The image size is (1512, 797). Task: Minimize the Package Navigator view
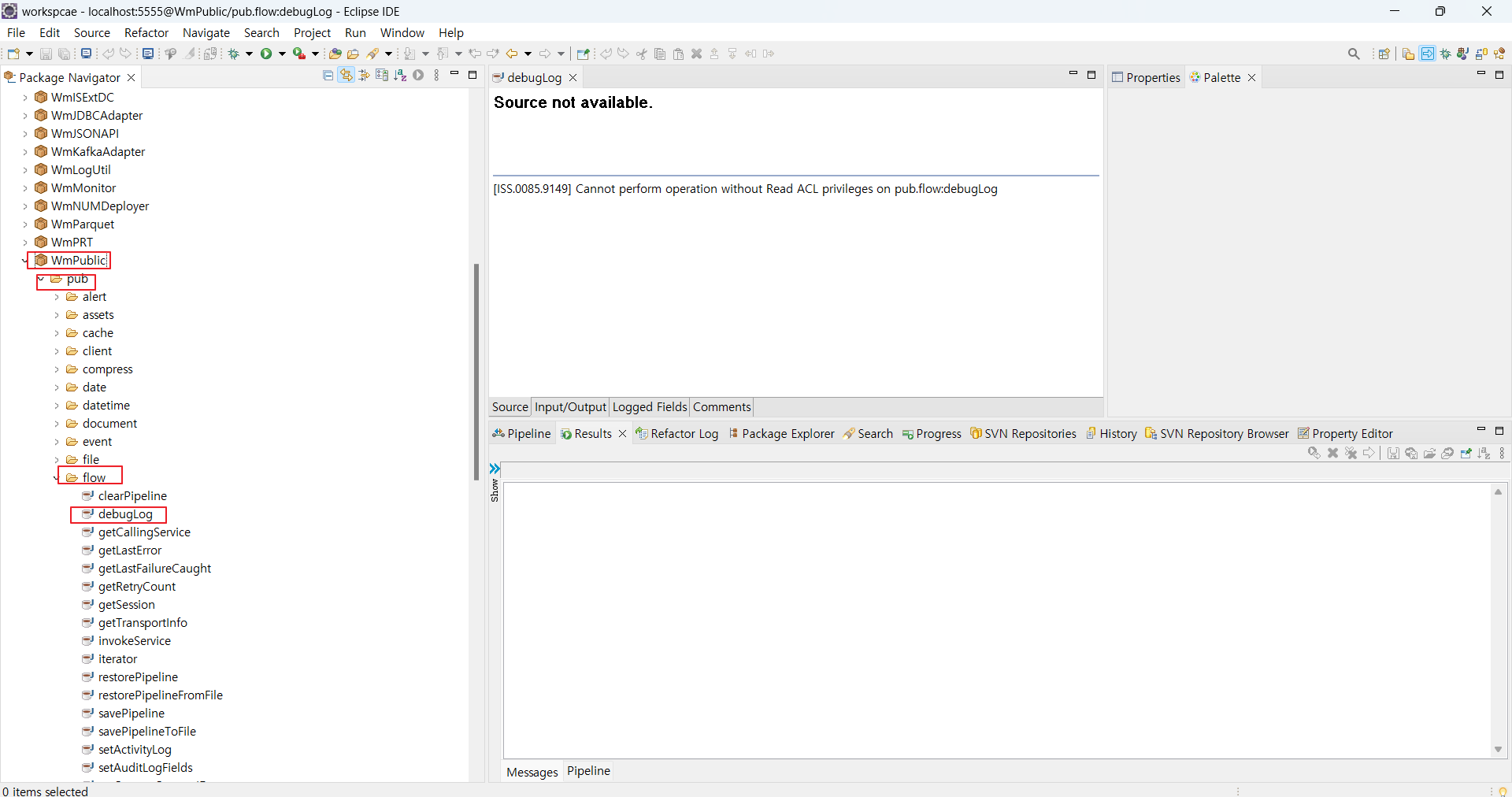tap(454, 73)
